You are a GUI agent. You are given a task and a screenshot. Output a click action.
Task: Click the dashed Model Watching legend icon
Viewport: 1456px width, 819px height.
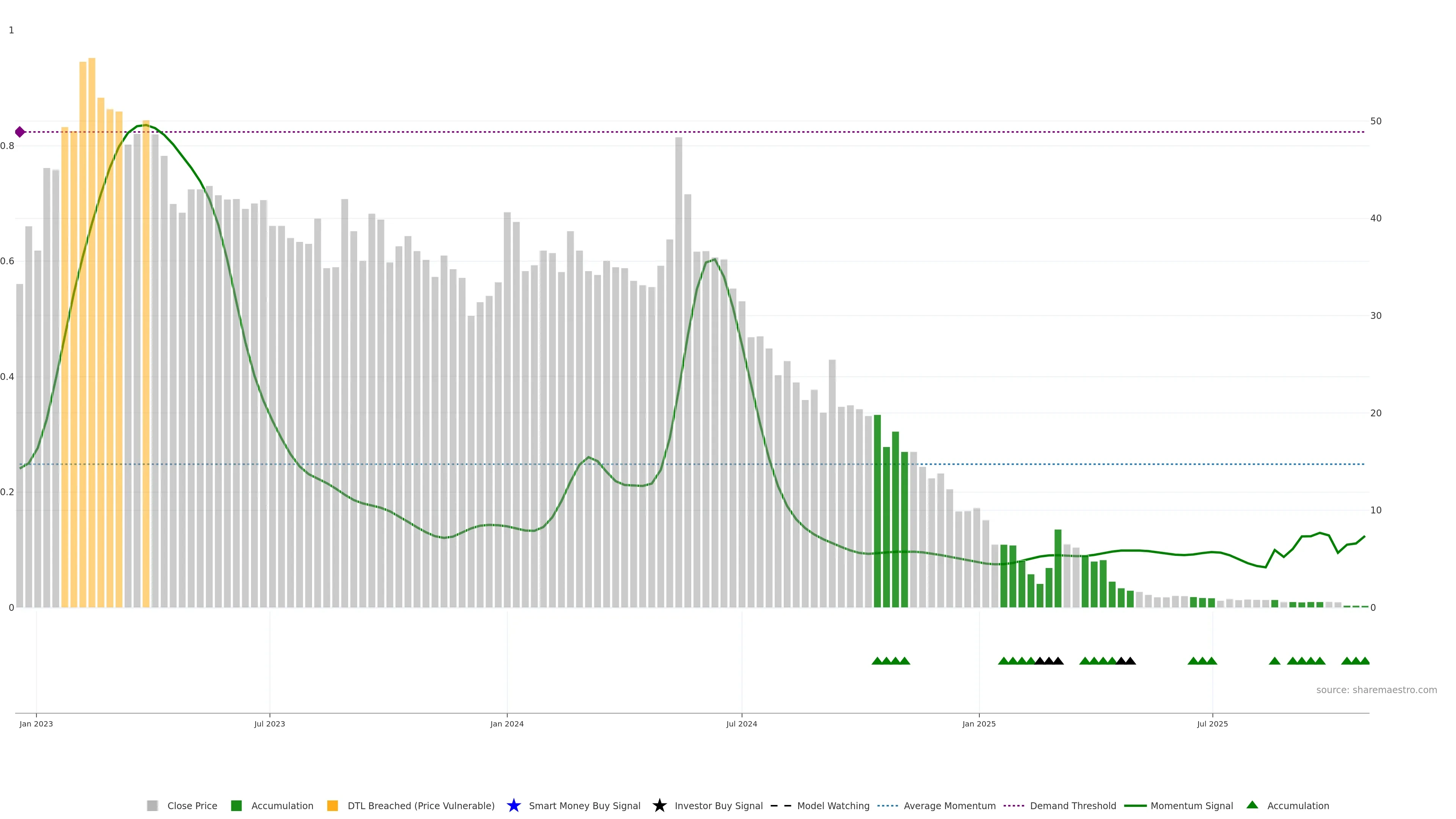[781, 805]
